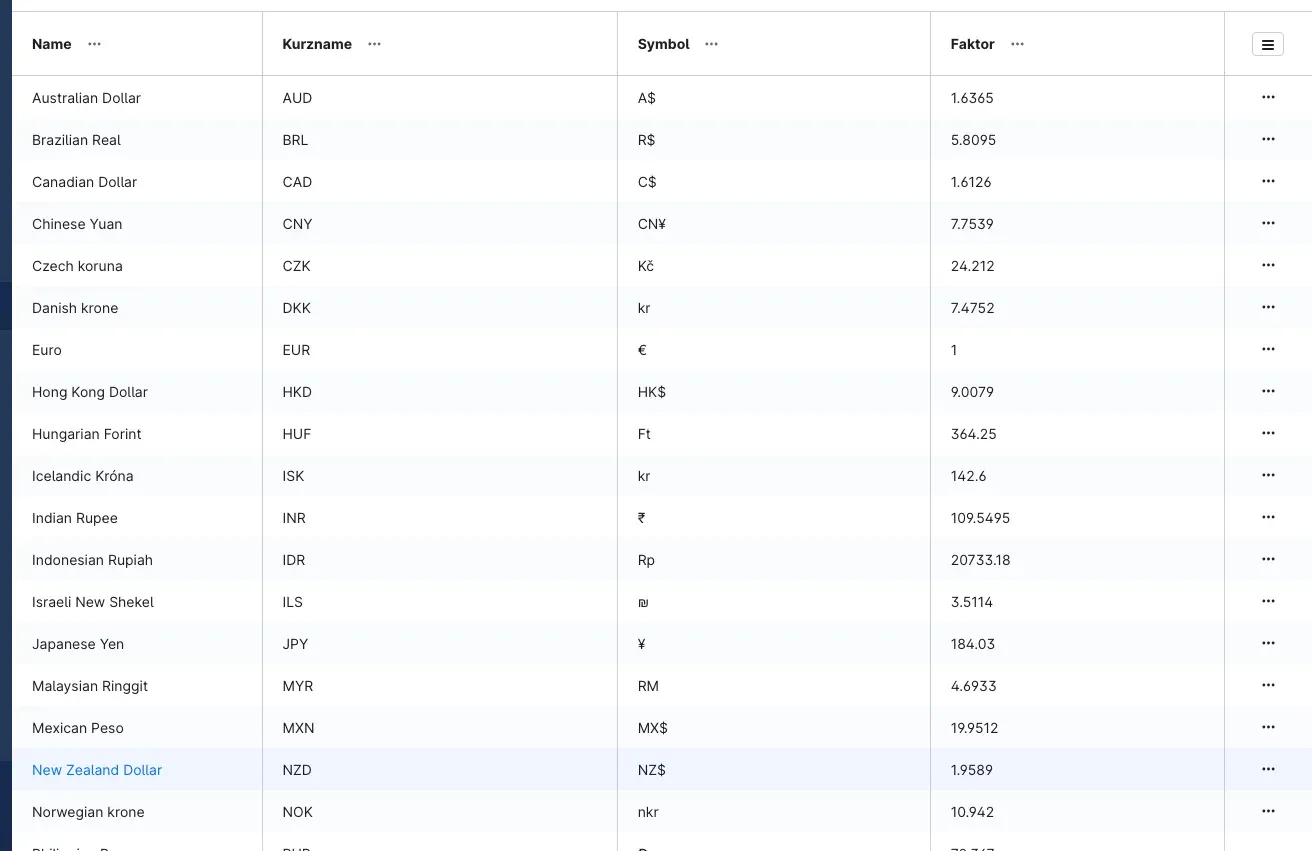Image resolution: width=1312 pixels, height=851 pixels.
Task: Open the Name column options menu
Action: [x=94, y=44]
